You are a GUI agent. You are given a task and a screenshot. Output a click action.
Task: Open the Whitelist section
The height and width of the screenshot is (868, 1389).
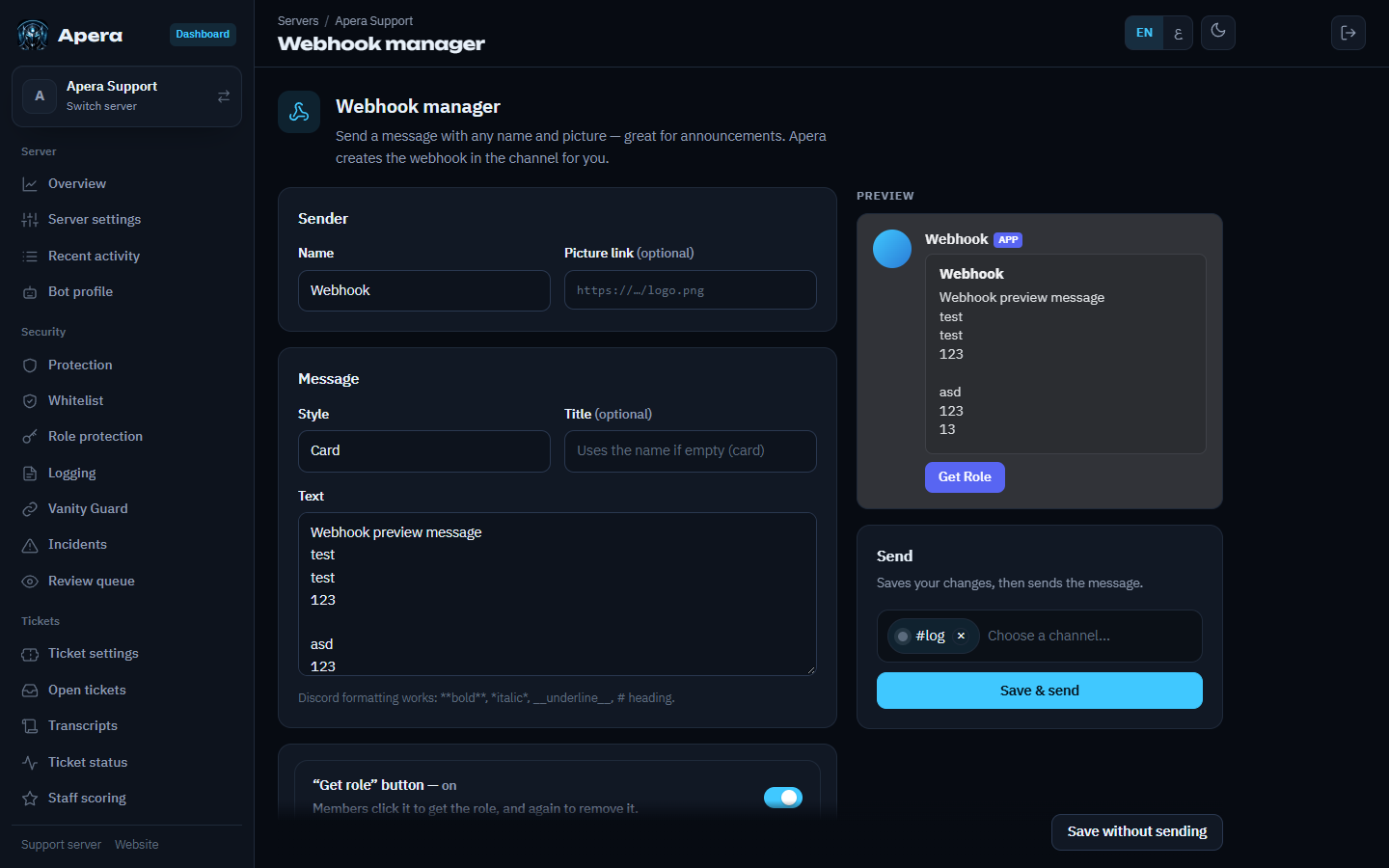[x=126, y=401]
